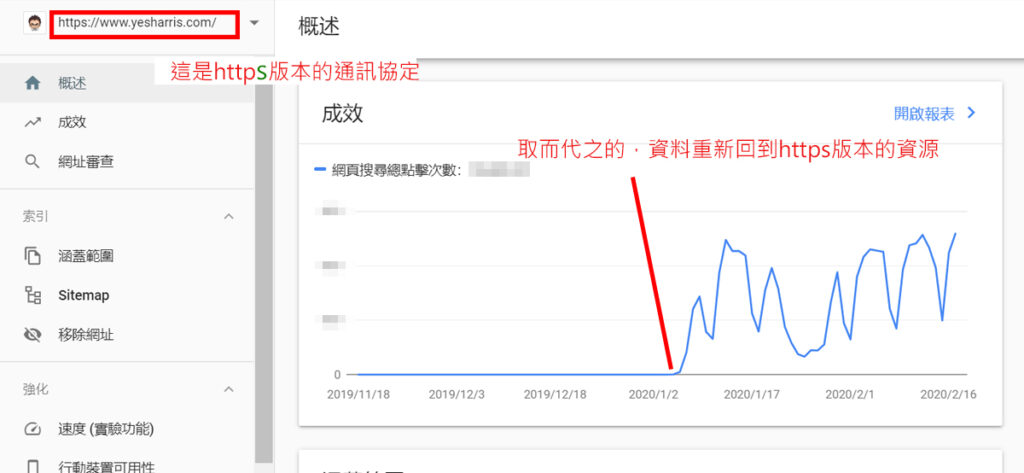Click the sidebar vertical scrollbar

[264, 273]
